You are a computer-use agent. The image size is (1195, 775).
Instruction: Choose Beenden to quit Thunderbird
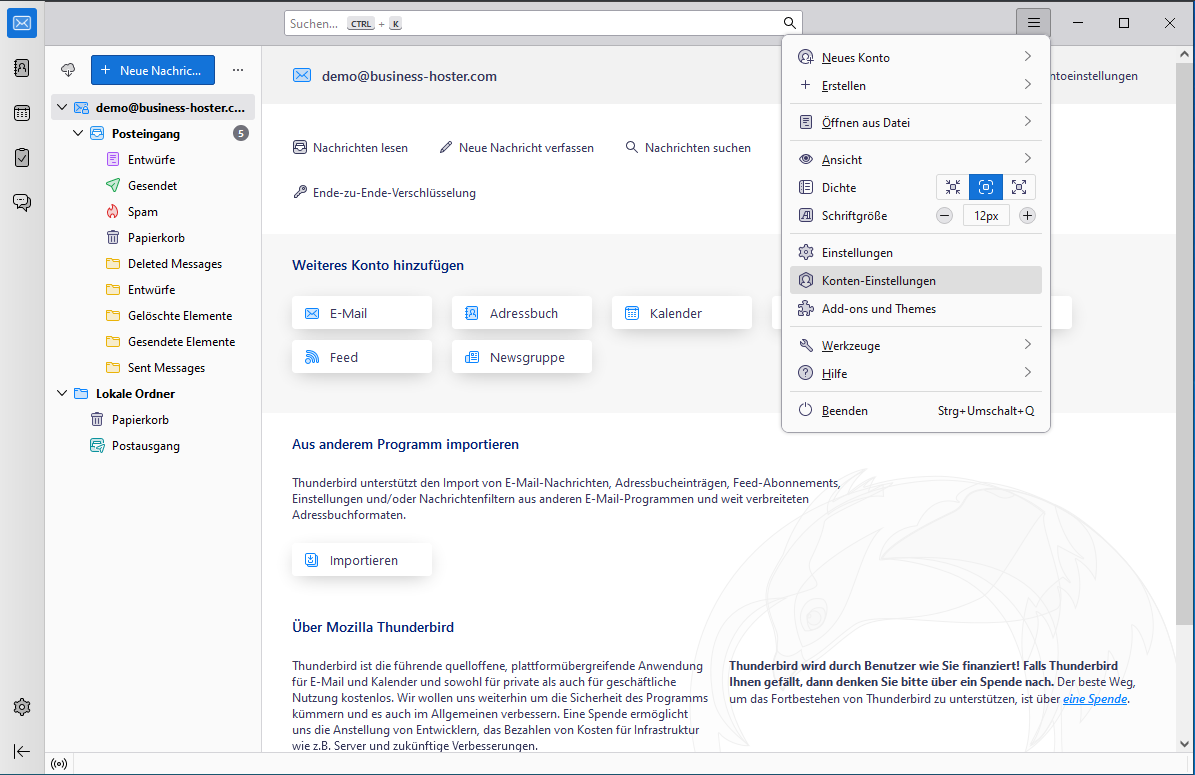(x=916, y=411)
